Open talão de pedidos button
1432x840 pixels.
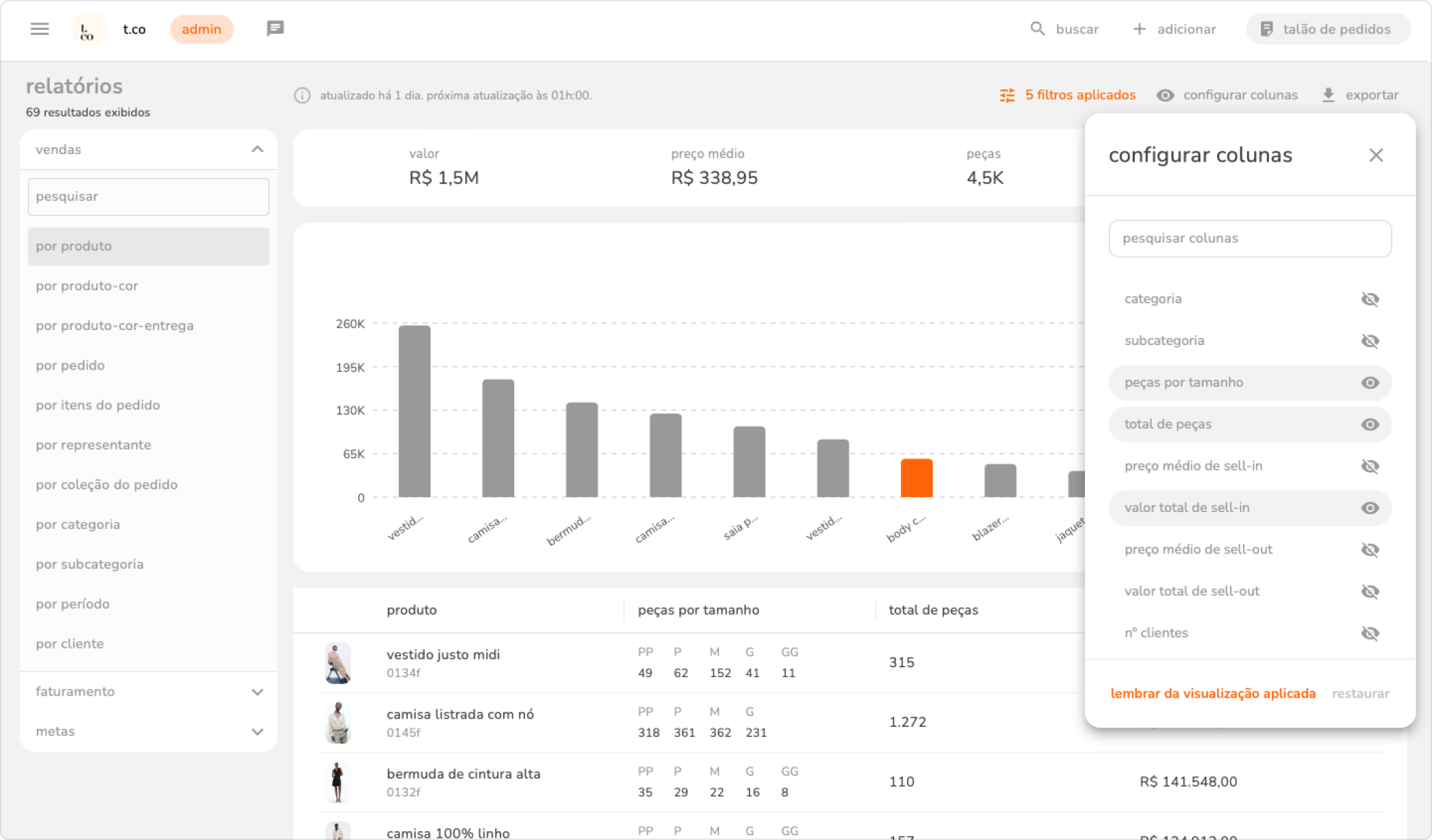pos(1327,29)
